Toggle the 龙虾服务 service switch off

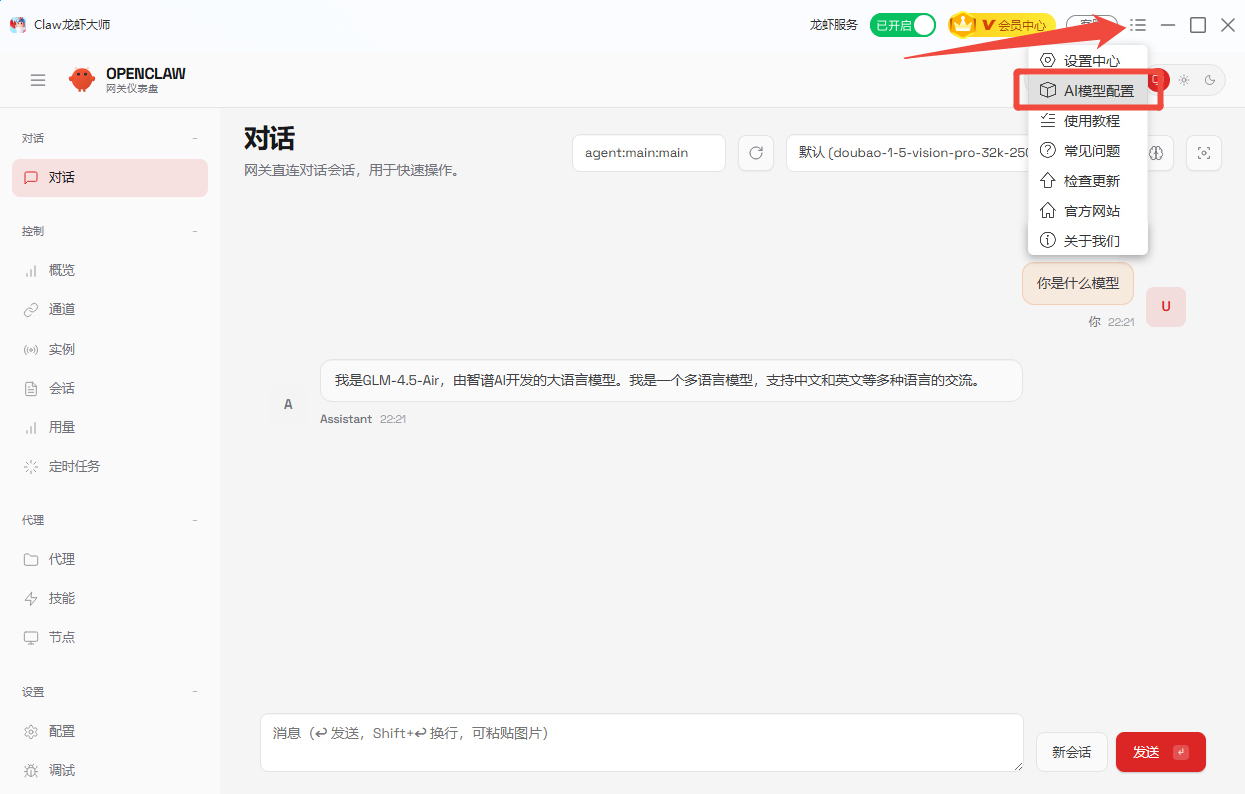[x=902, y=24]
